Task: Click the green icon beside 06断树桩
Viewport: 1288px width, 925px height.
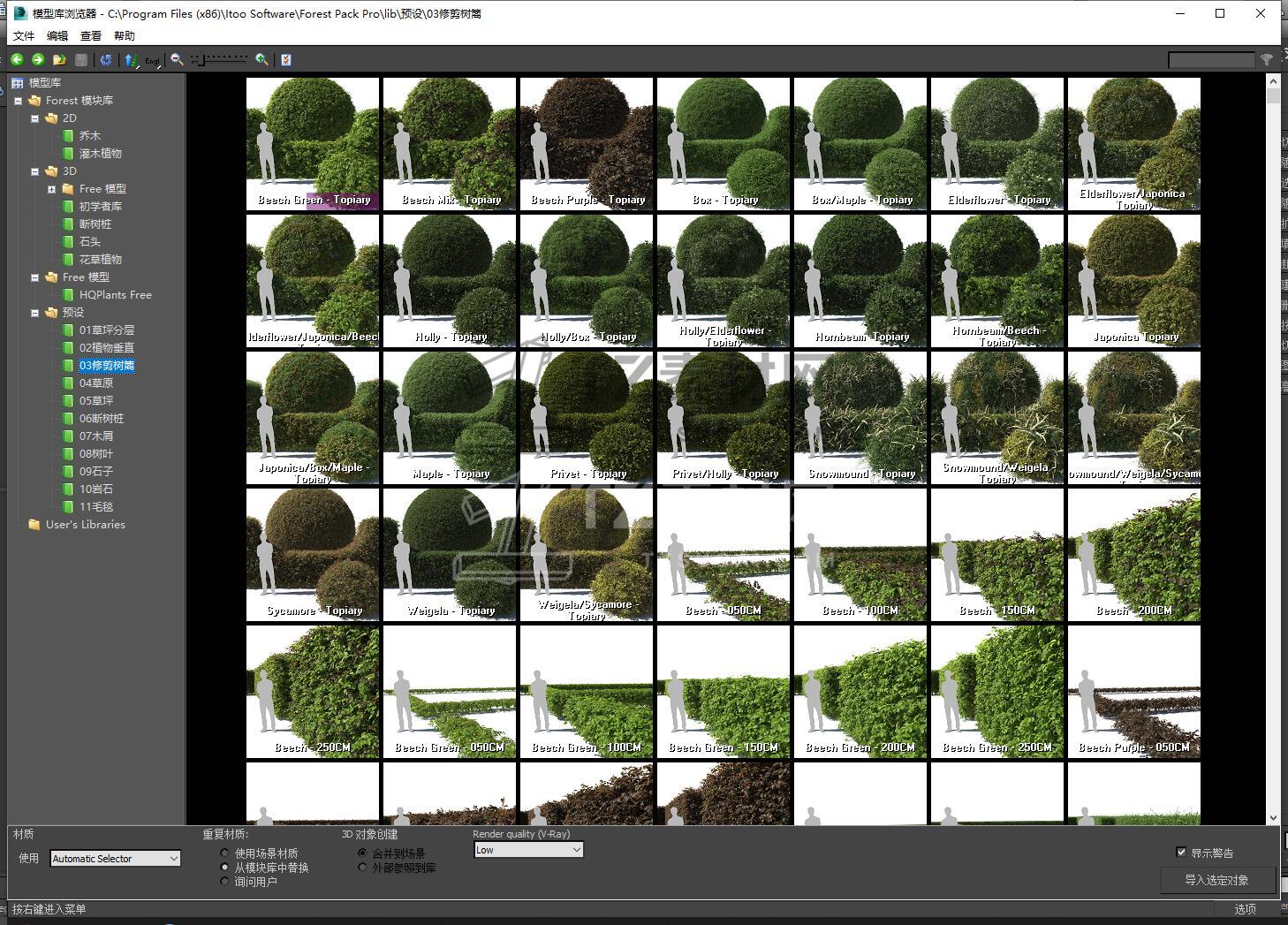Action: click(68, 419)
